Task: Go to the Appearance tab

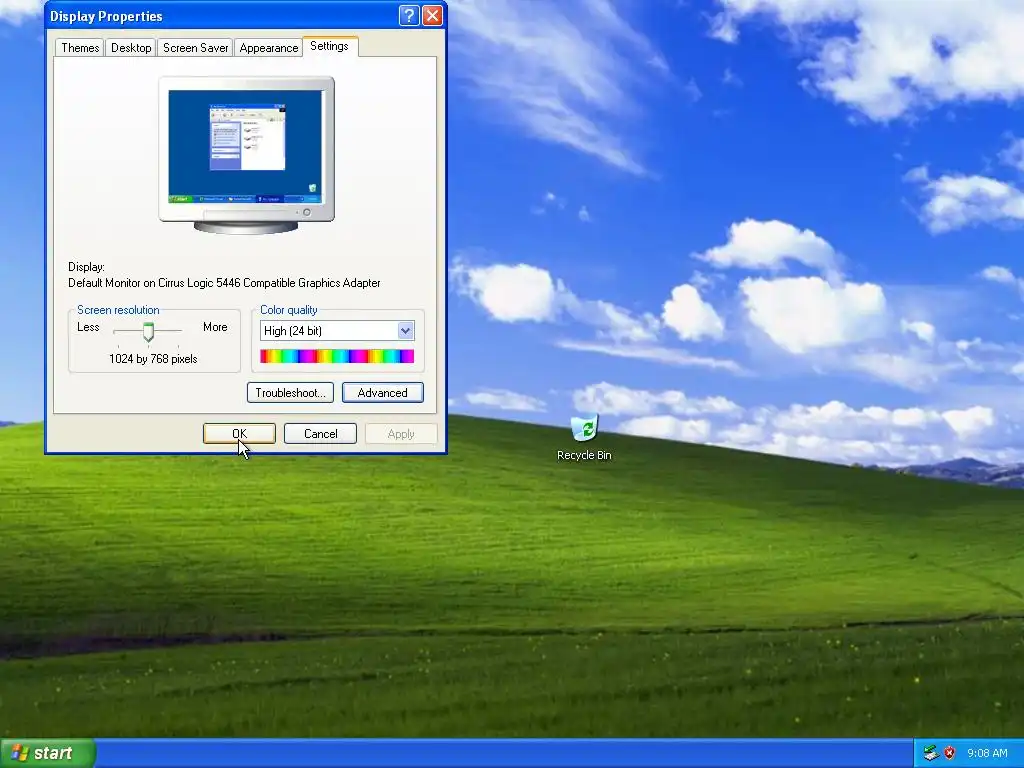Action: point(268,48)
